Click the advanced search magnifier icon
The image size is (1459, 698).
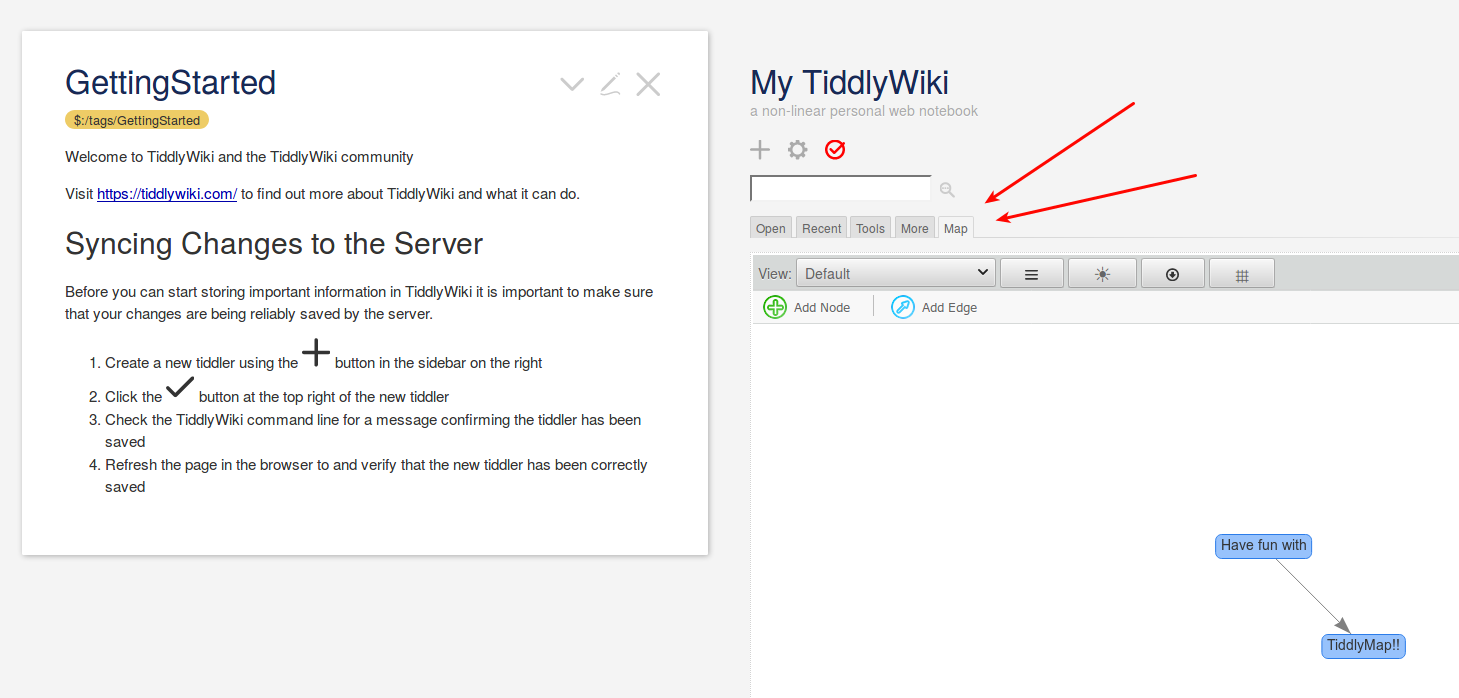[947, 189]
